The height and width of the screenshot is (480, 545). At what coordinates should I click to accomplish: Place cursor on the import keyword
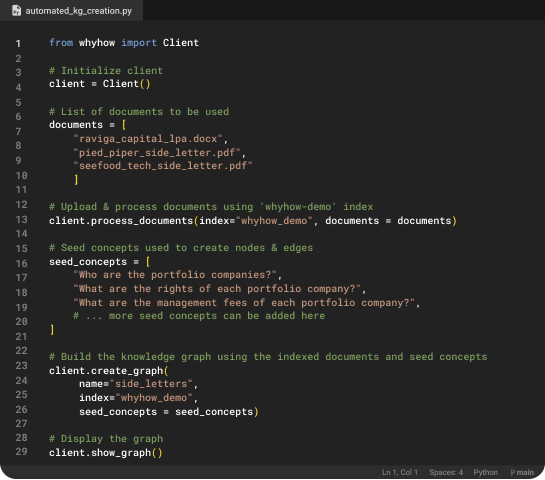[x=139, y=43]
